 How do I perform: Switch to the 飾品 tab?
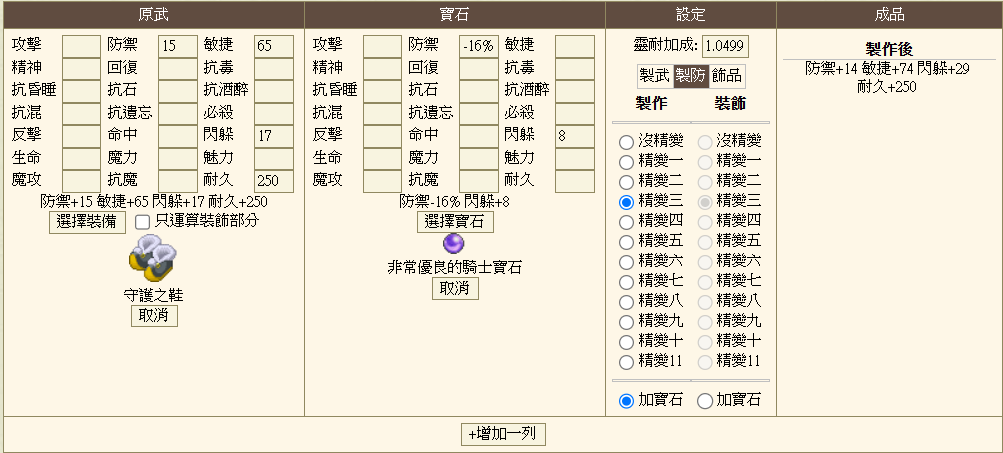click(727, 76)
